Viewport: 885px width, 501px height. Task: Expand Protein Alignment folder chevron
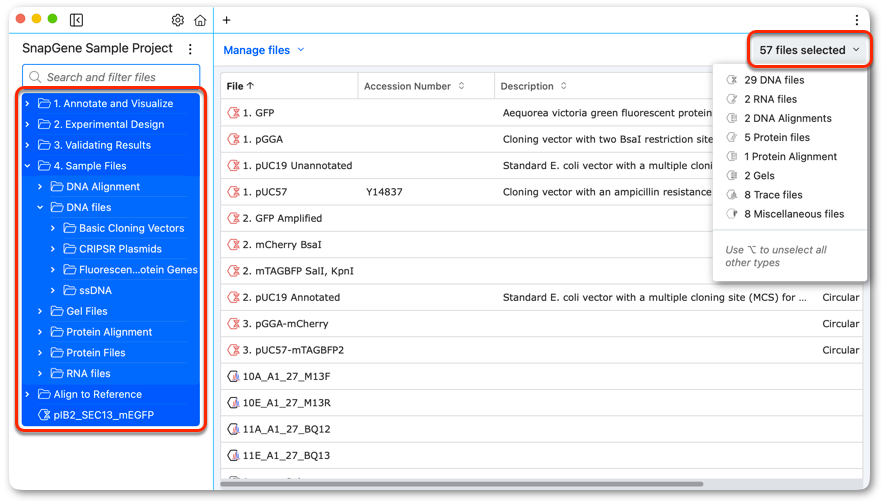point(40,332)
